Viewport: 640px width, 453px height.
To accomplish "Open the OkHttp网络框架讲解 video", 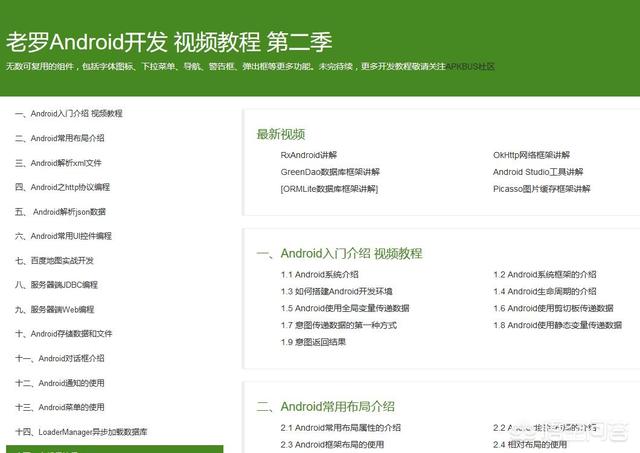I will tap(531, 155).
